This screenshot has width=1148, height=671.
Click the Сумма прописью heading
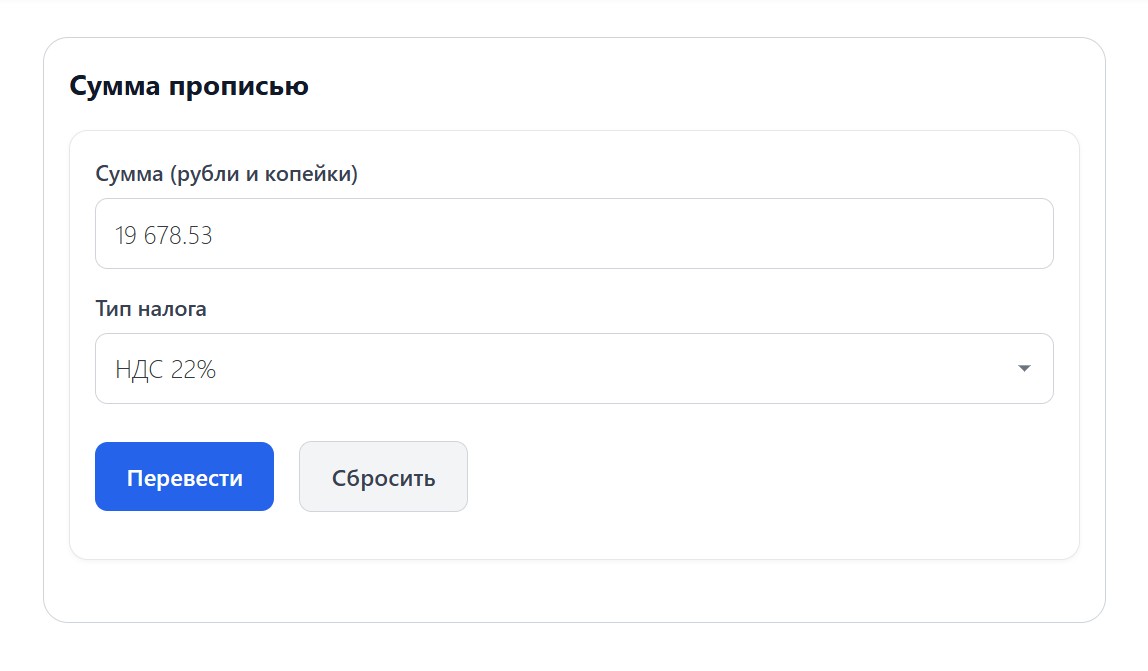(x=188, y=86)
